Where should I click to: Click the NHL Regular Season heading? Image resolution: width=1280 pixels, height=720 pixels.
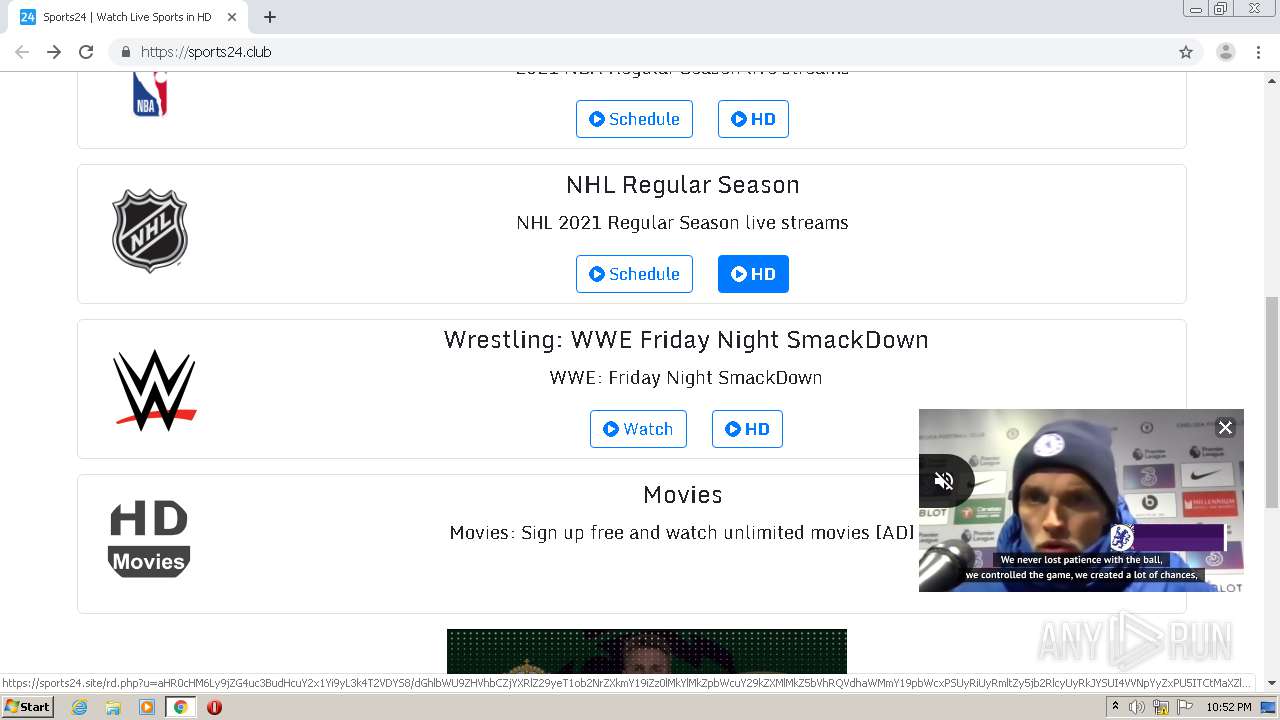click(x=683, y=185)
